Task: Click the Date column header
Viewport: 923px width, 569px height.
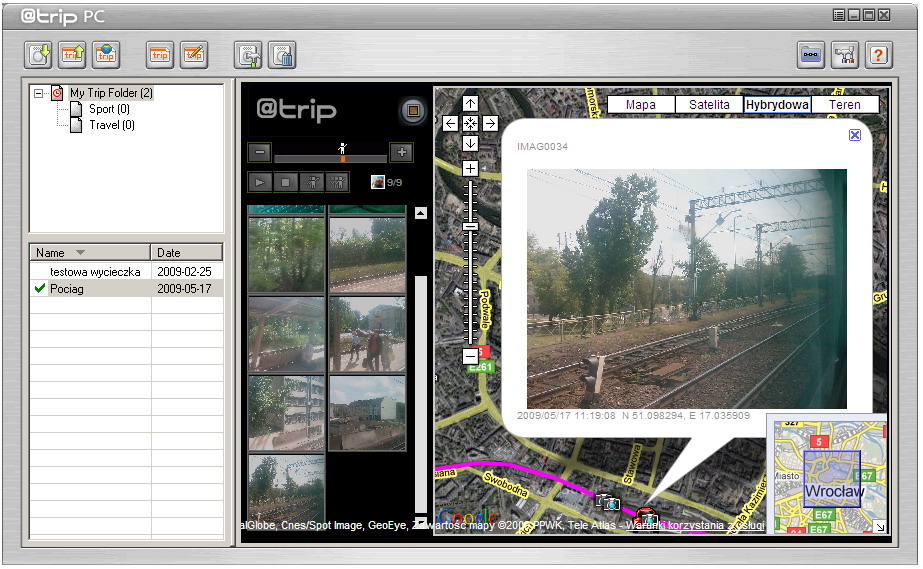Action: [187, 252]
